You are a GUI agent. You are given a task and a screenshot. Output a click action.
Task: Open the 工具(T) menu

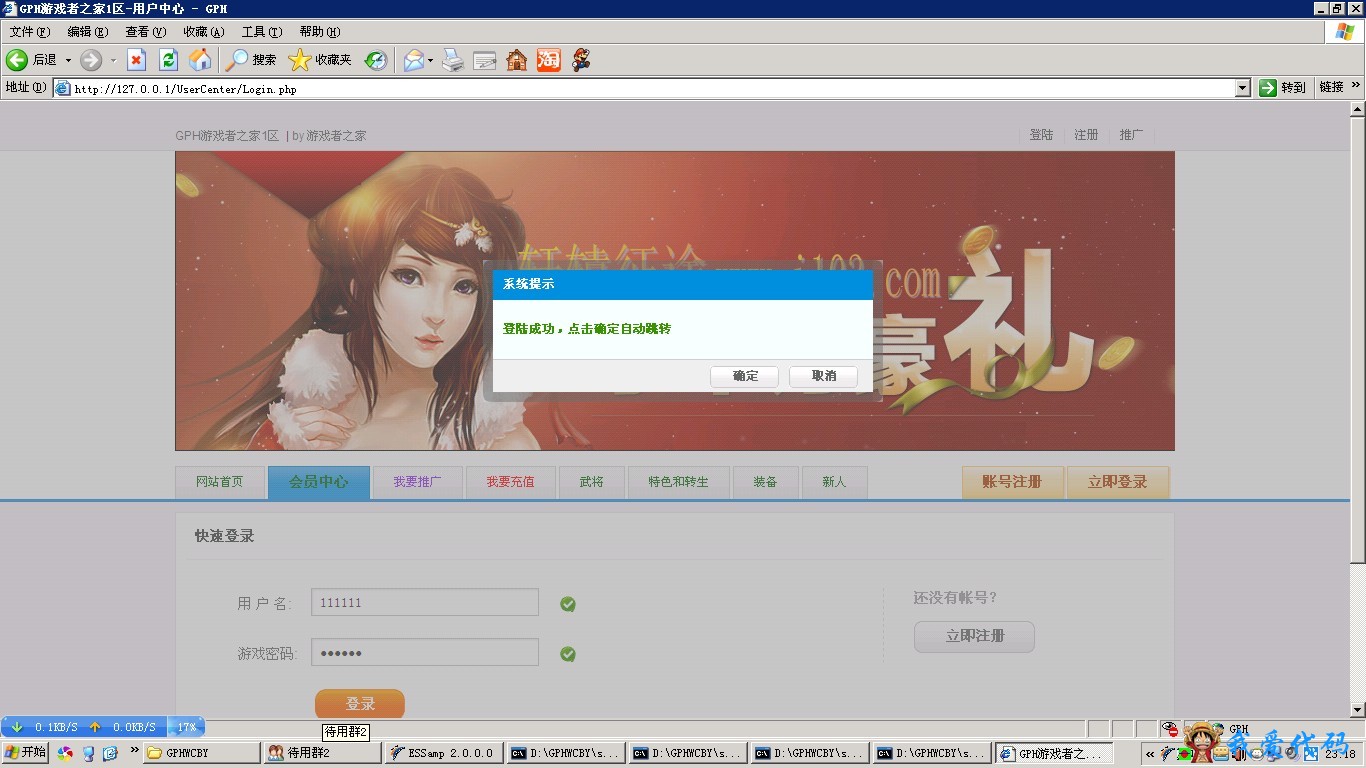point(262,32)
